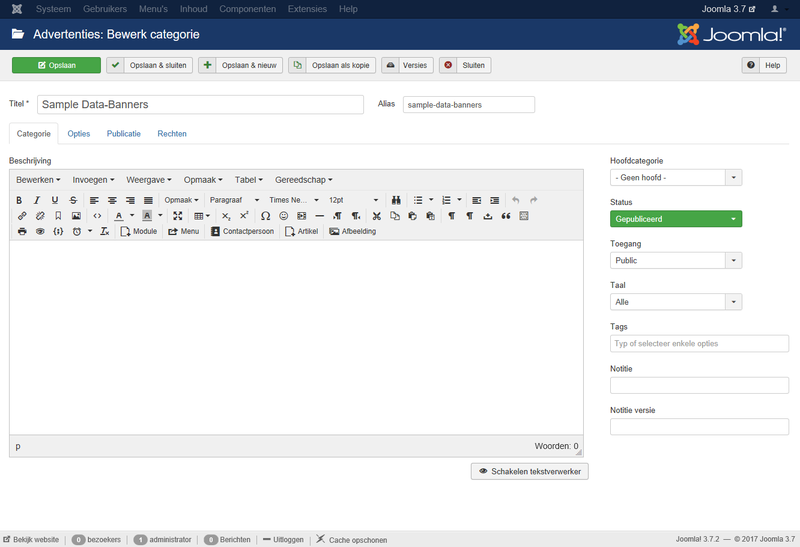Image resolution: width=800 pixels, height=547 pixels.
Task: Toggle bold formatting in the editor
Action: coord(19,200)
